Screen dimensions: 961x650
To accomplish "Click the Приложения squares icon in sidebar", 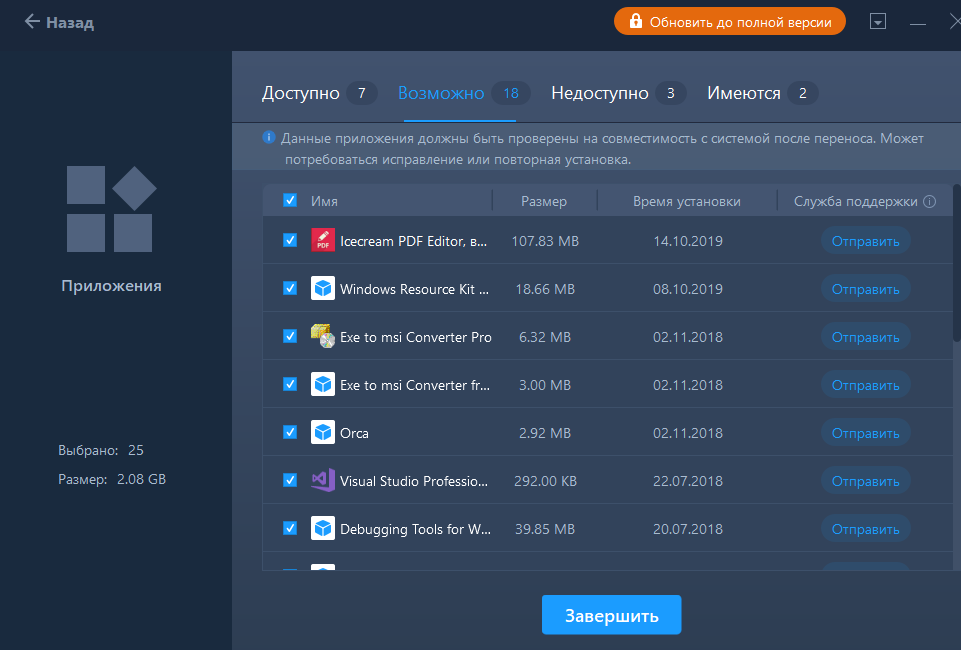I will point(111,209).
